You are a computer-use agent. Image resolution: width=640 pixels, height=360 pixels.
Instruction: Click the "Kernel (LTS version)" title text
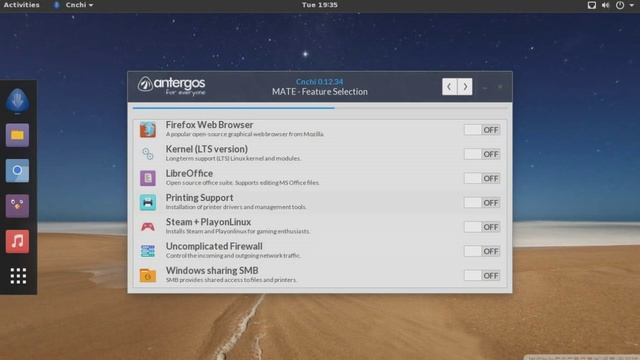click(207, 149)
